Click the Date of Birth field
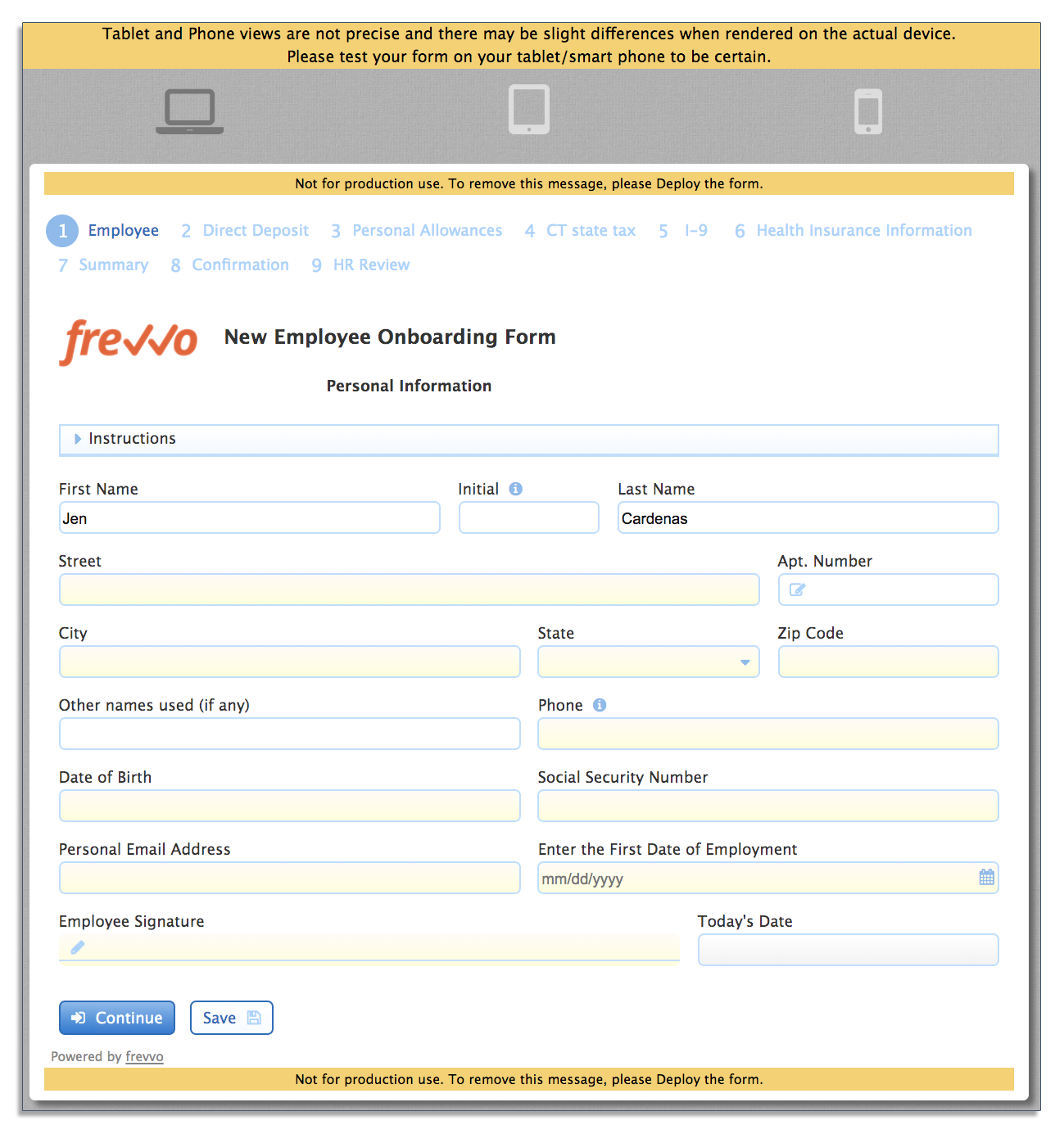 click(290, 806)
